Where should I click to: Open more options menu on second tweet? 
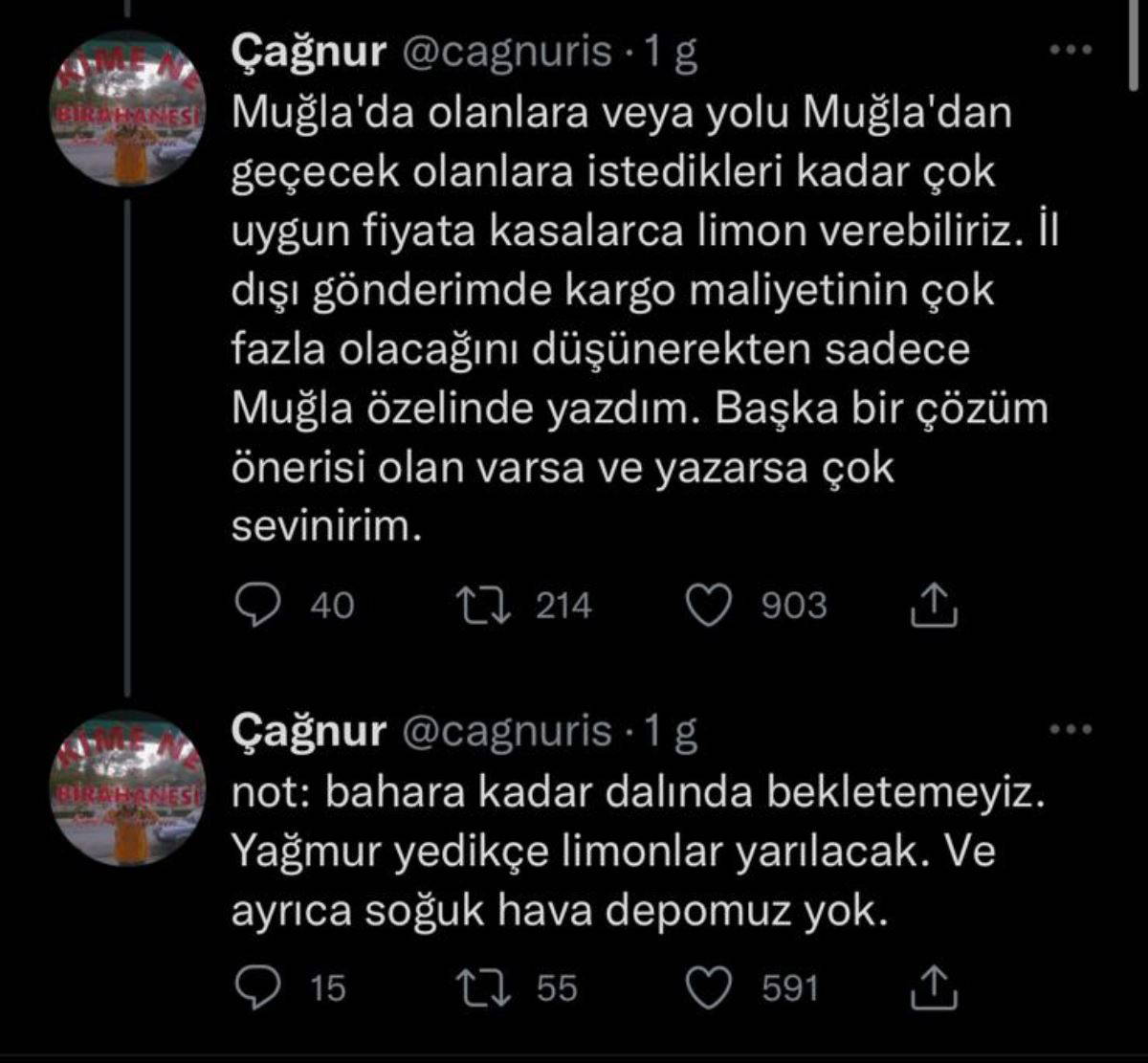(x=1071, y=730)
